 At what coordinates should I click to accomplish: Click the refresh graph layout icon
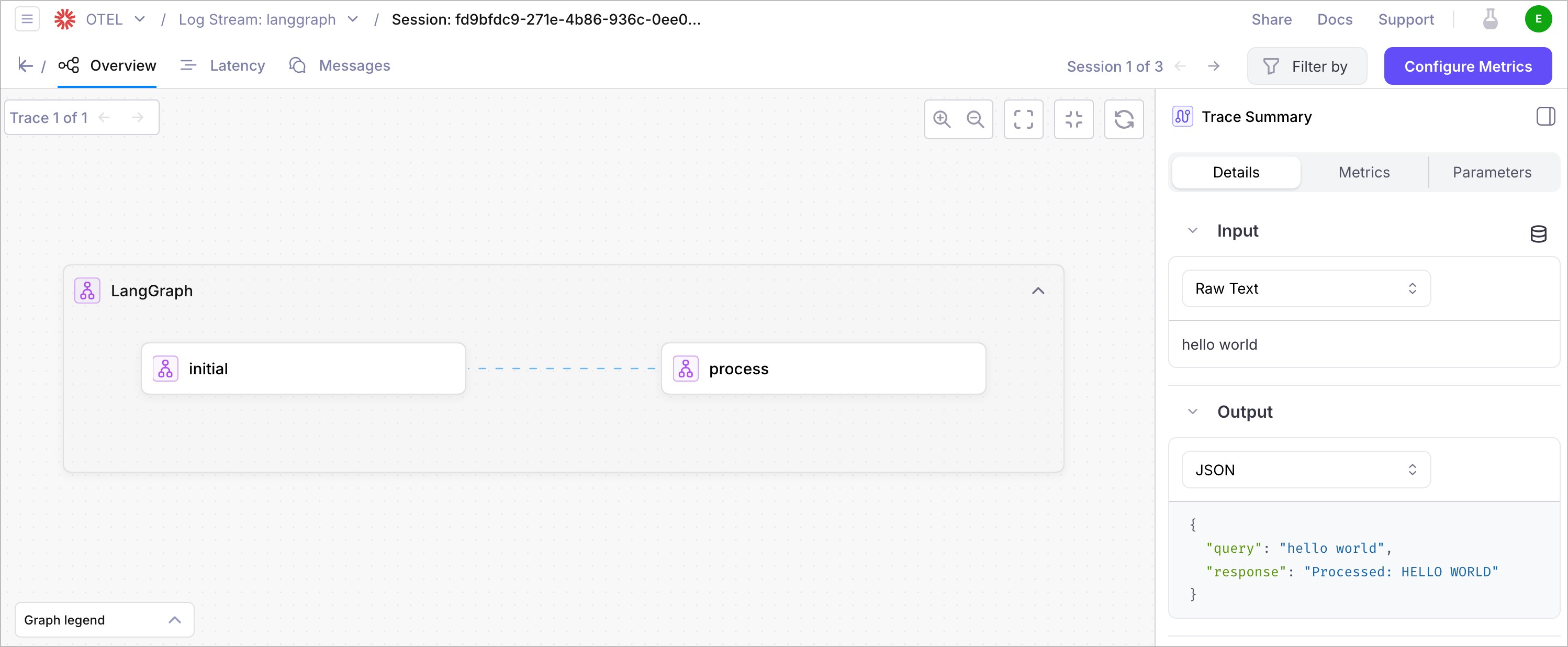[x=1124, y=119]
